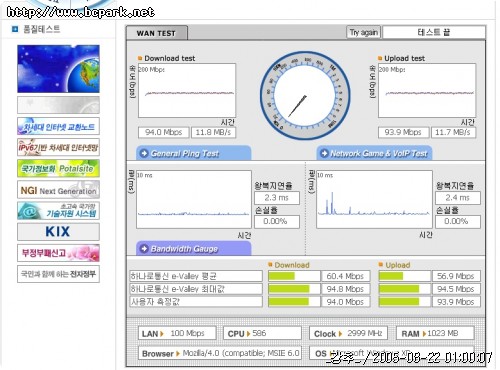The height and width of the screenshot is (370, 500).
Task: Click the 하나로통신 e-Valley 최대값 row label
Action: click(196, 289)
